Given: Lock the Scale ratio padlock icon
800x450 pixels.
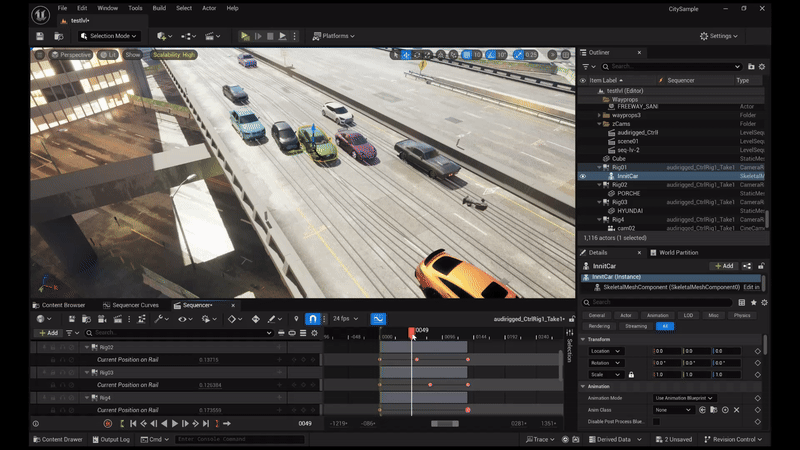Looking at the screenshot, I should click(x=630, y=374).
